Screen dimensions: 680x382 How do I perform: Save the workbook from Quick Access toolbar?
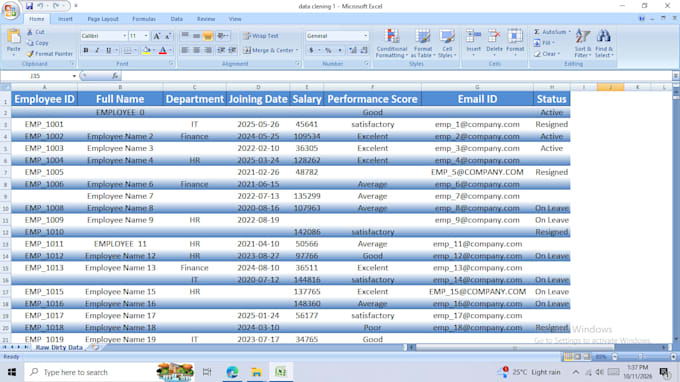29,6
